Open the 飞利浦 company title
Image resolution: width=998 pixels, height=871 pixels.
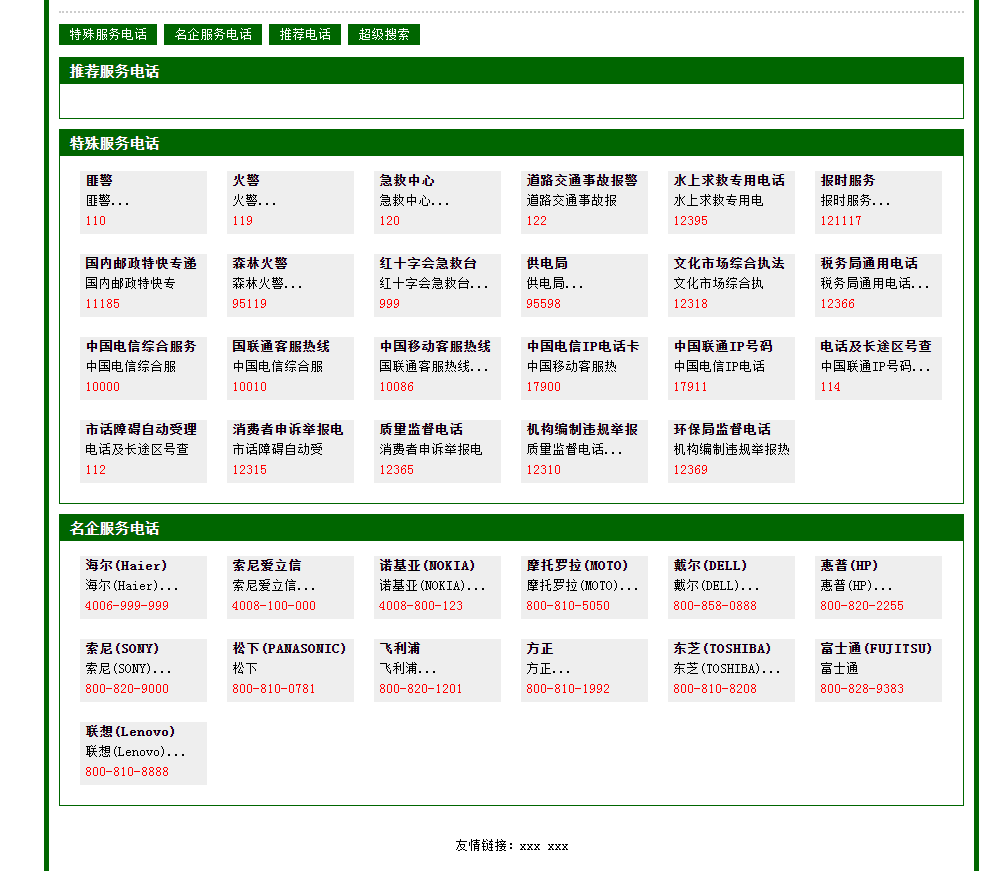click(400, 649)
